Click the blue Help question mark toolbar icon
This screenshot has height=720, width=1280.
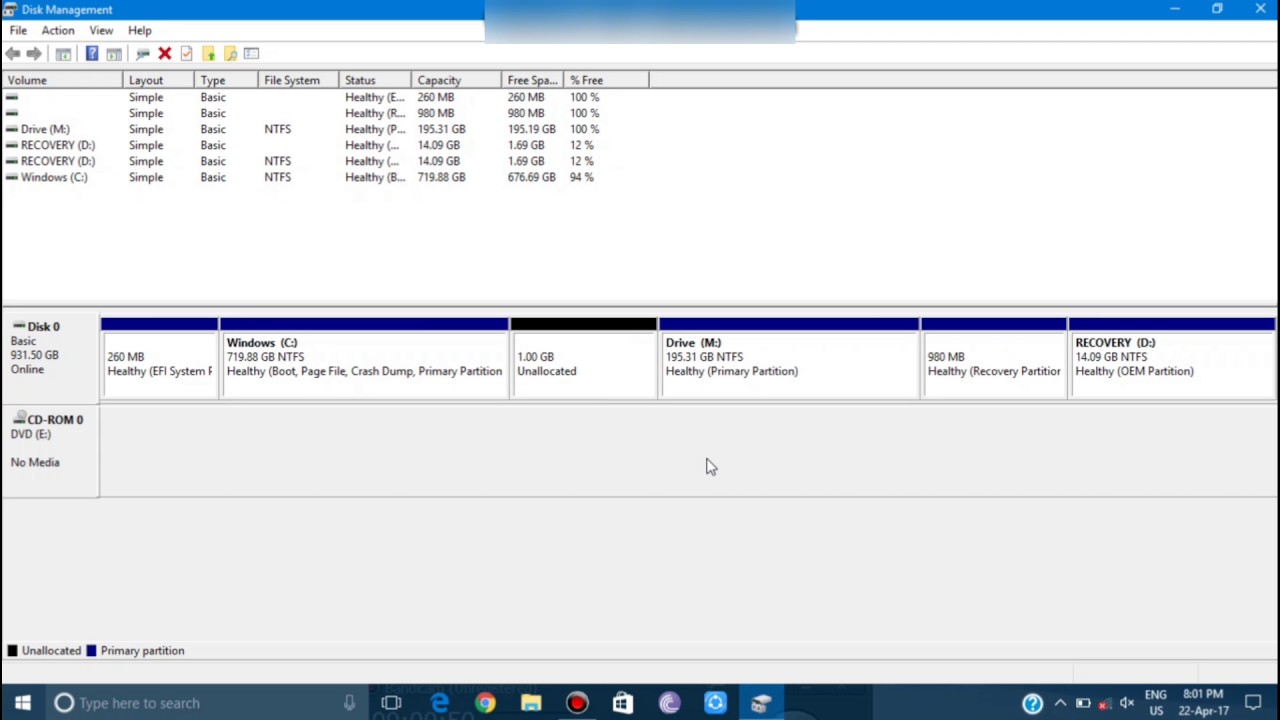click(x=92, y=54)
